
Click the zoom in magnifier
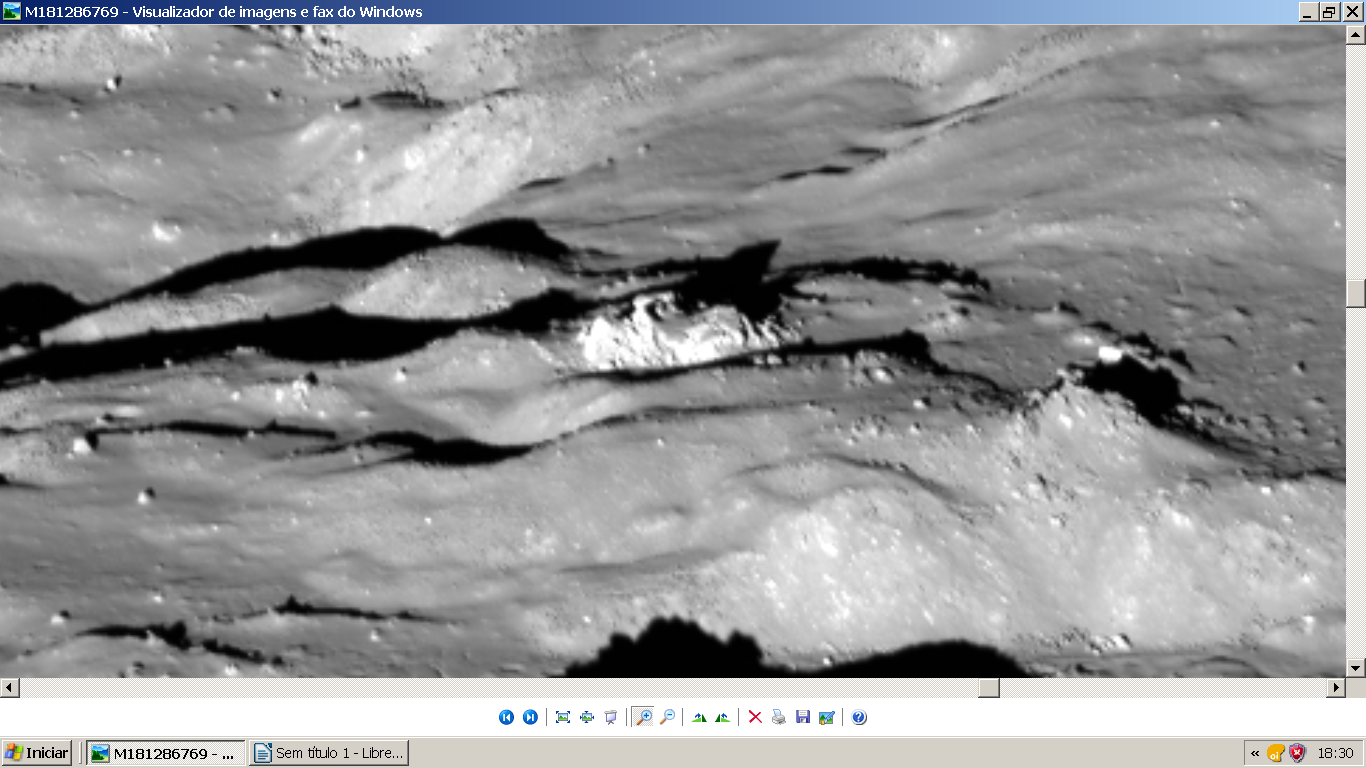click(x=643, y=717)
